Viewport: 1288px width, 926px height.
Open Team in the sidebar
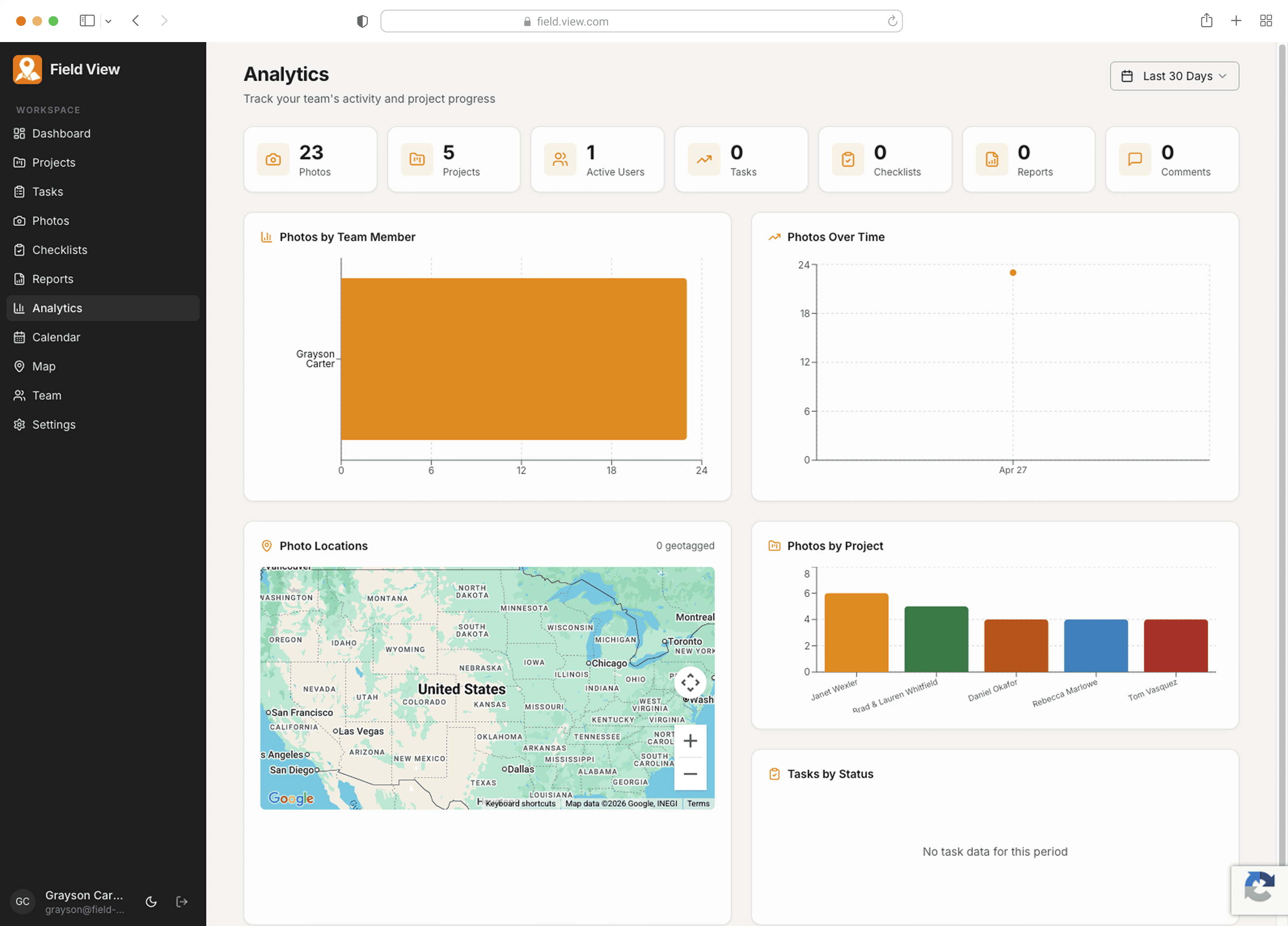point(103,395)
